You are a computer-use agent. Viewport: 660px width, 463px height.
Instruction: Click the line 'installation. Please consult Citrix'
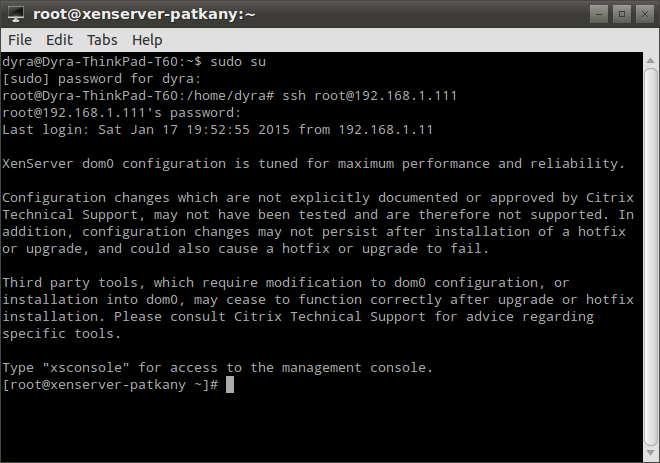pos(298,317)
